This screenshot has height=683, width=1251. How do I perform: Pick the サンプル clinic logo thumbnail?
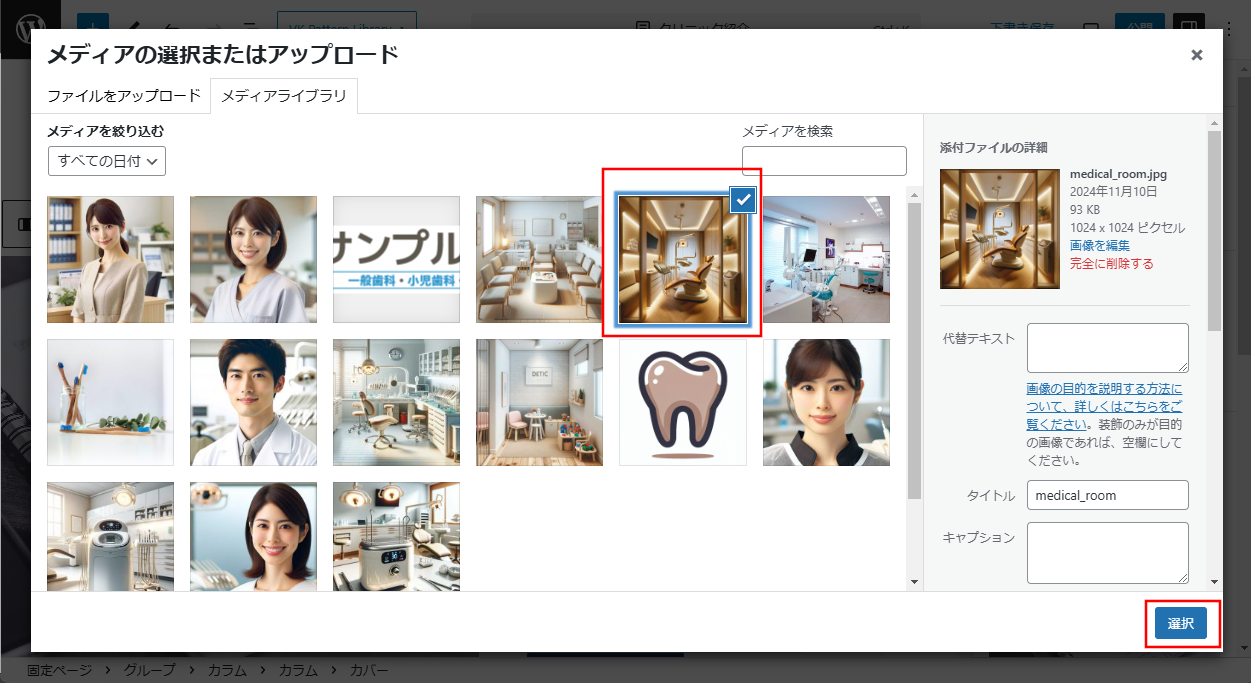click(x=396, y=259)
